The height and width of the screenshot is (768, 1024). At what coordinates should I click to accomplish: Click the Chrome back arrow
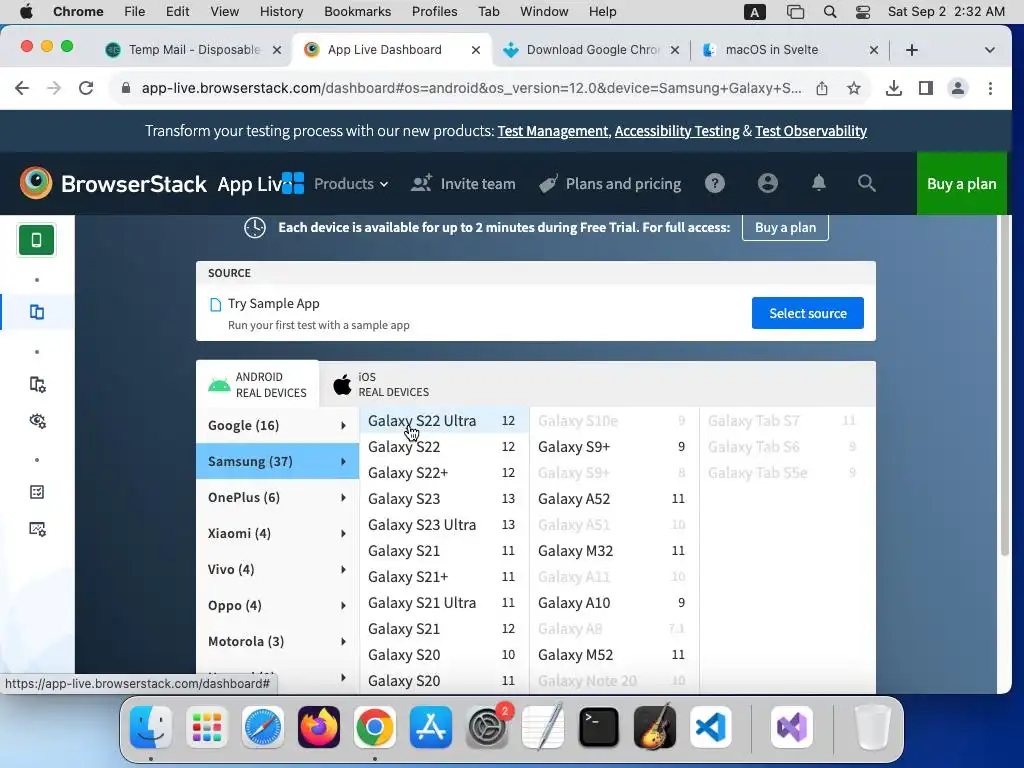(x=22, y=88)
